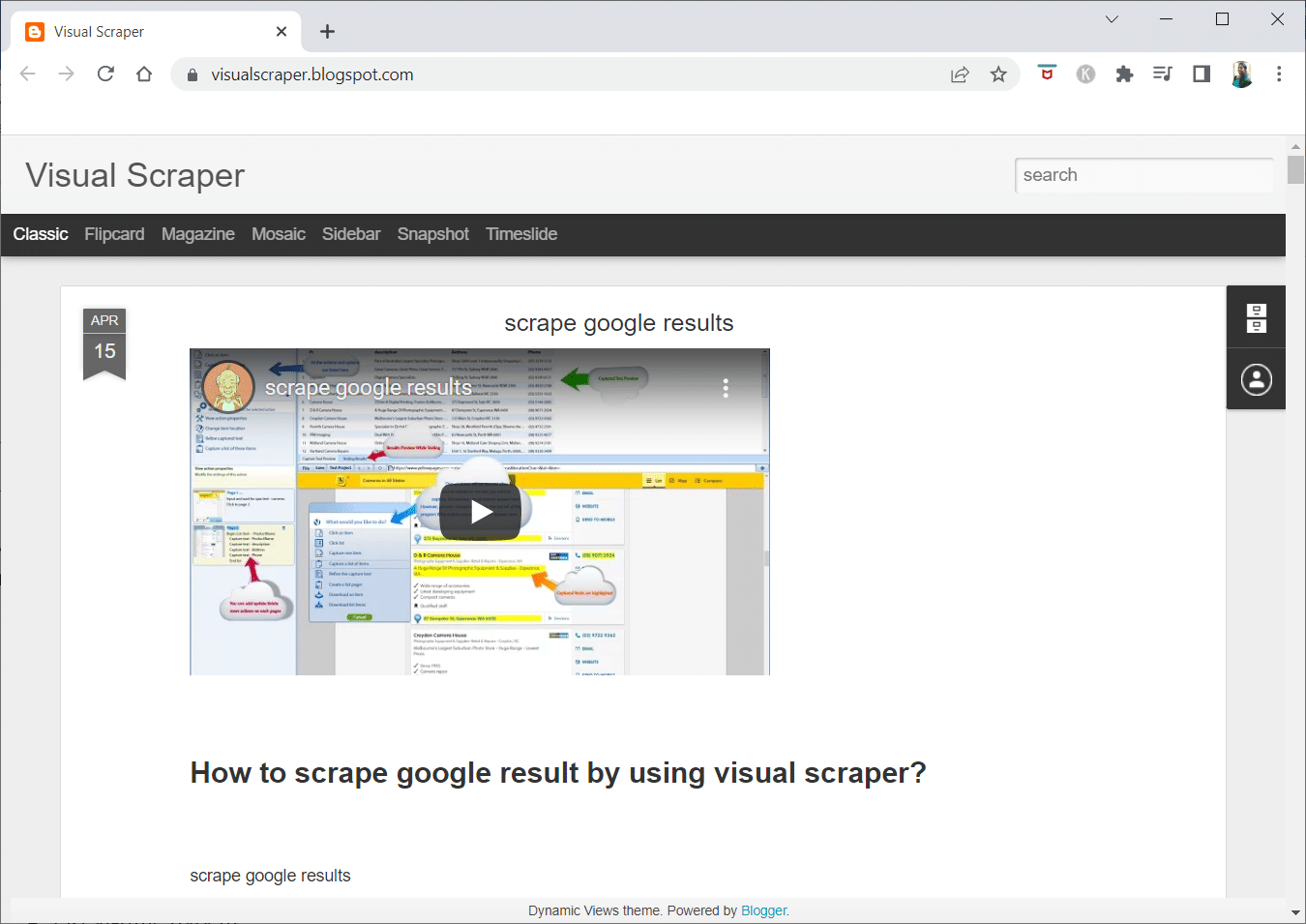1306x924 pixels.
Task: Open the Extensions puzzle menu
Action: point(1124,75)
